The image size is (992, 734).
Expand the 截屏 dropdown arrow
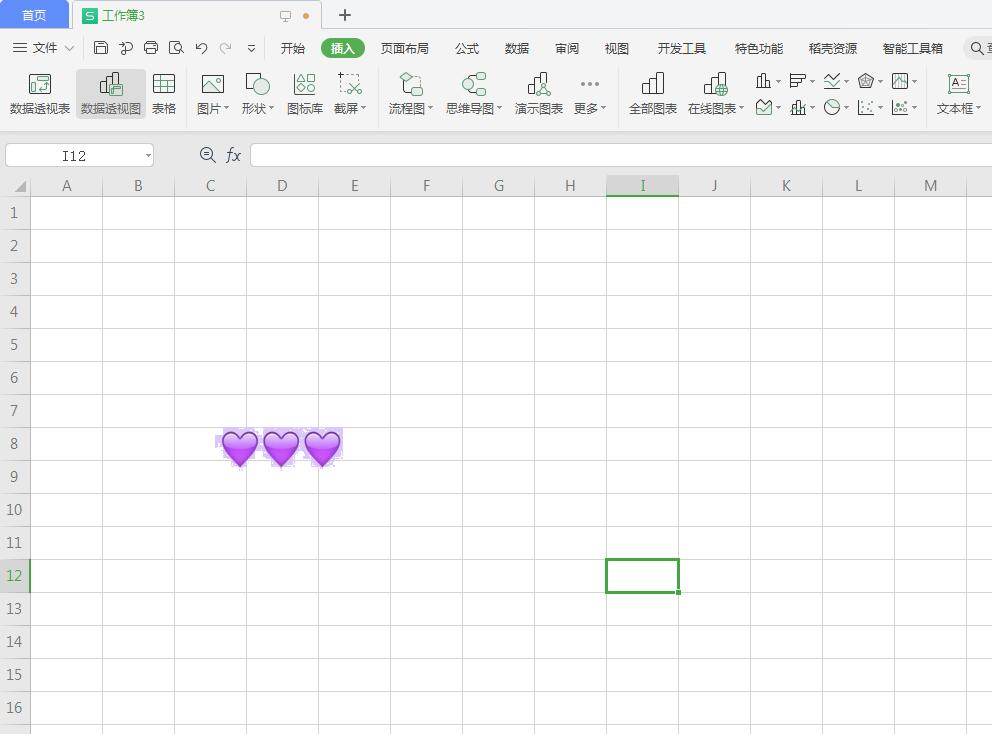click(x=363, y=108)
